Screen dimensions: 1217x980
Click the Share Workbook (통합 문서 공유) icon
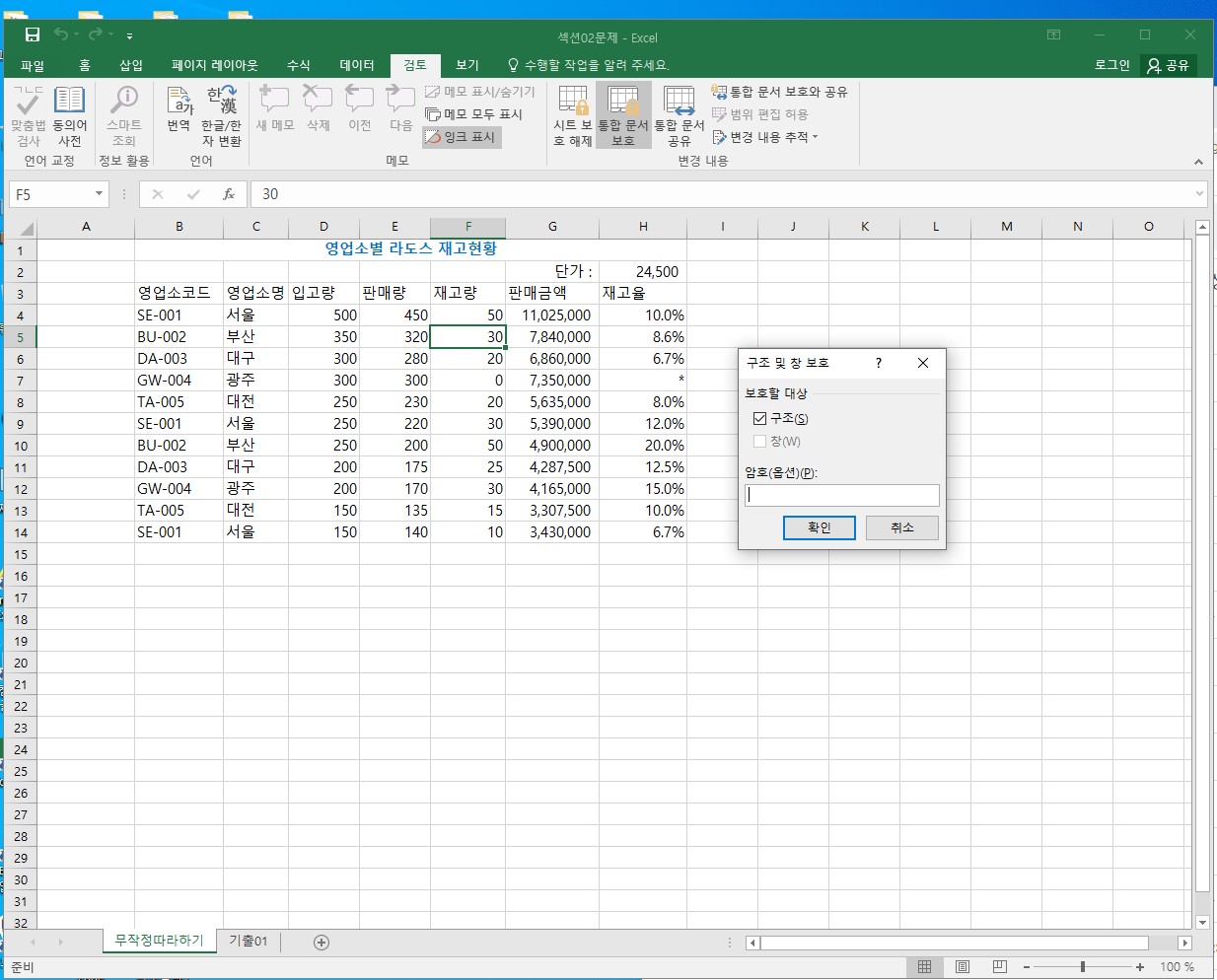coord(680,115)
